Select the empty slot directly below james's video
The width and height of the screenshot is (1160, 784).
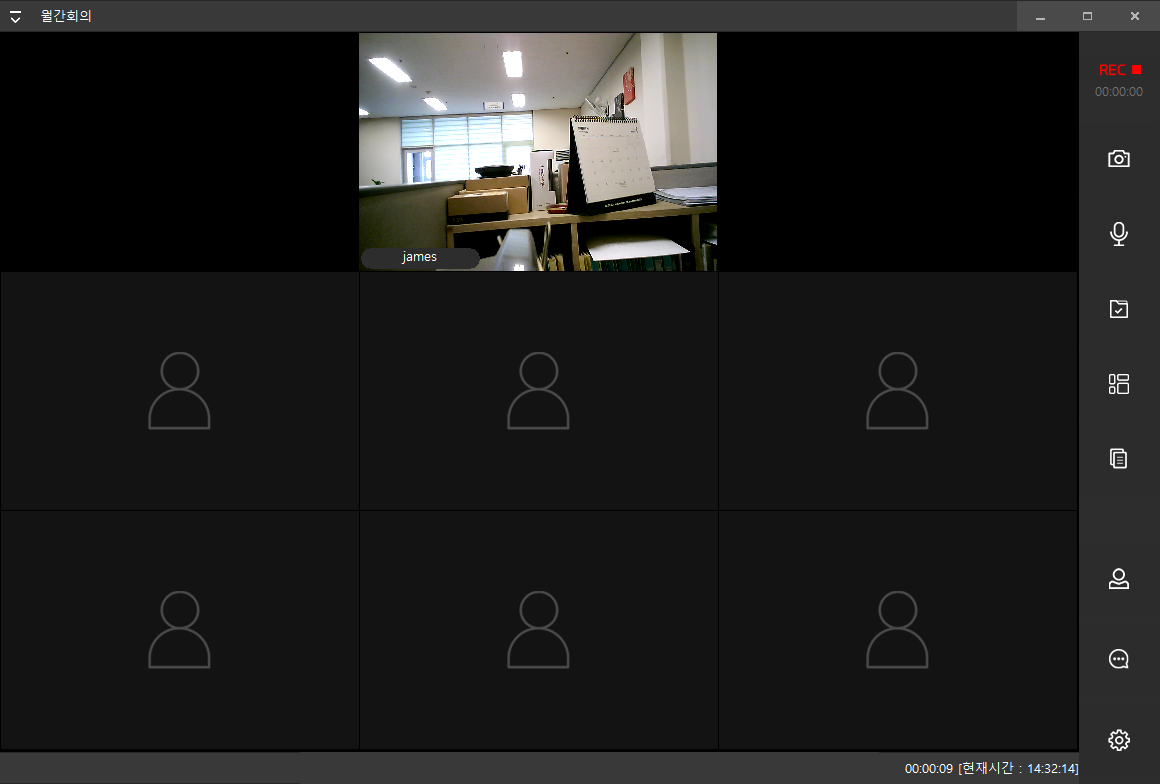539,391
